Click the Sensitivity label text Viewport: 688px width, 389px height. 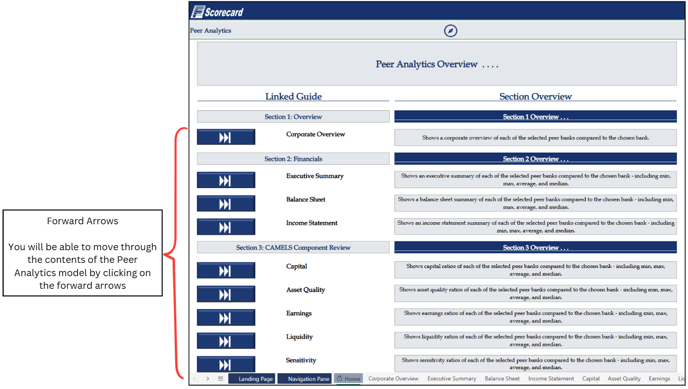pos(301,360)
